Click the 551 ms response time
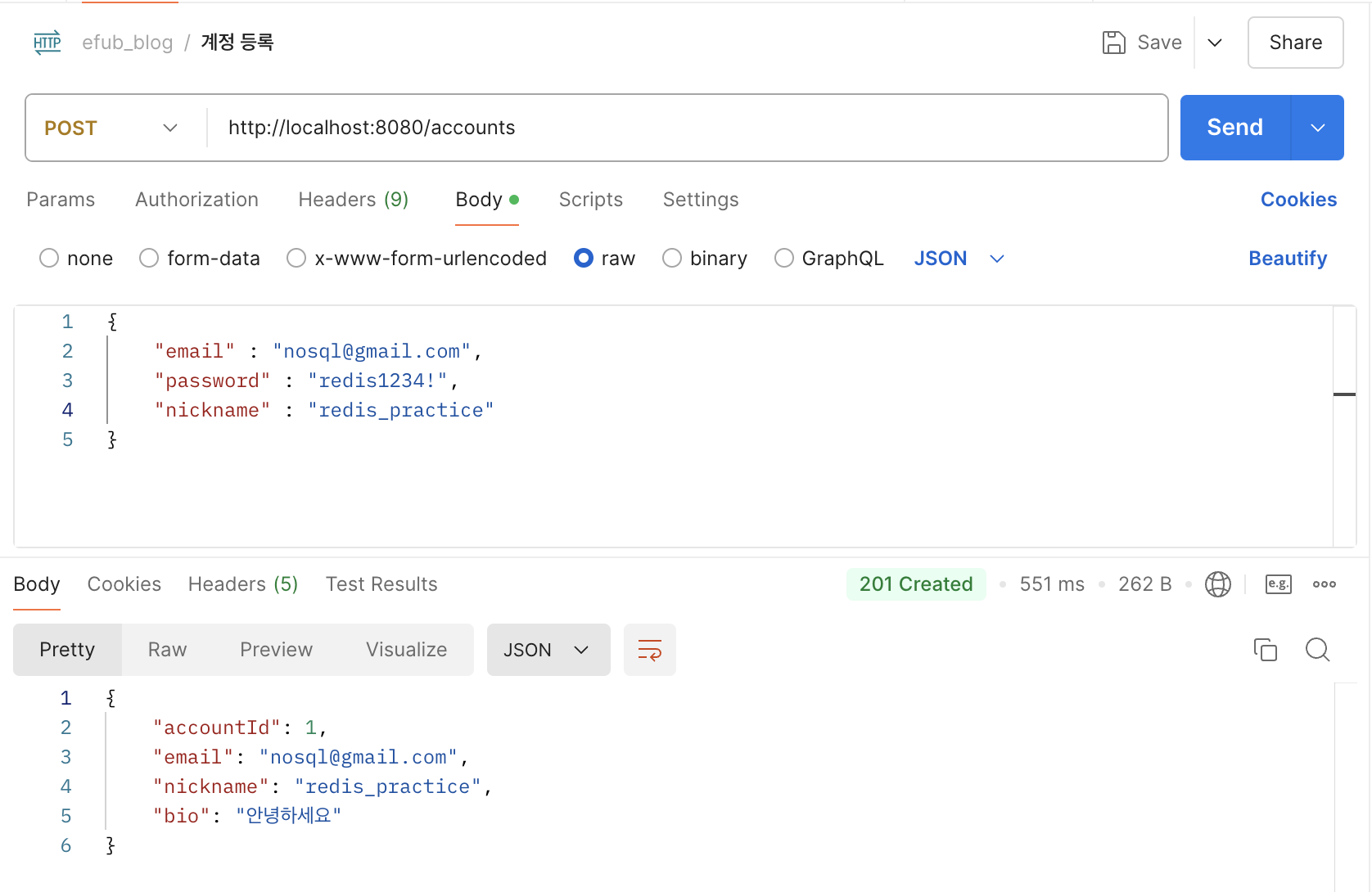1372x892 pixels. 1052,584
